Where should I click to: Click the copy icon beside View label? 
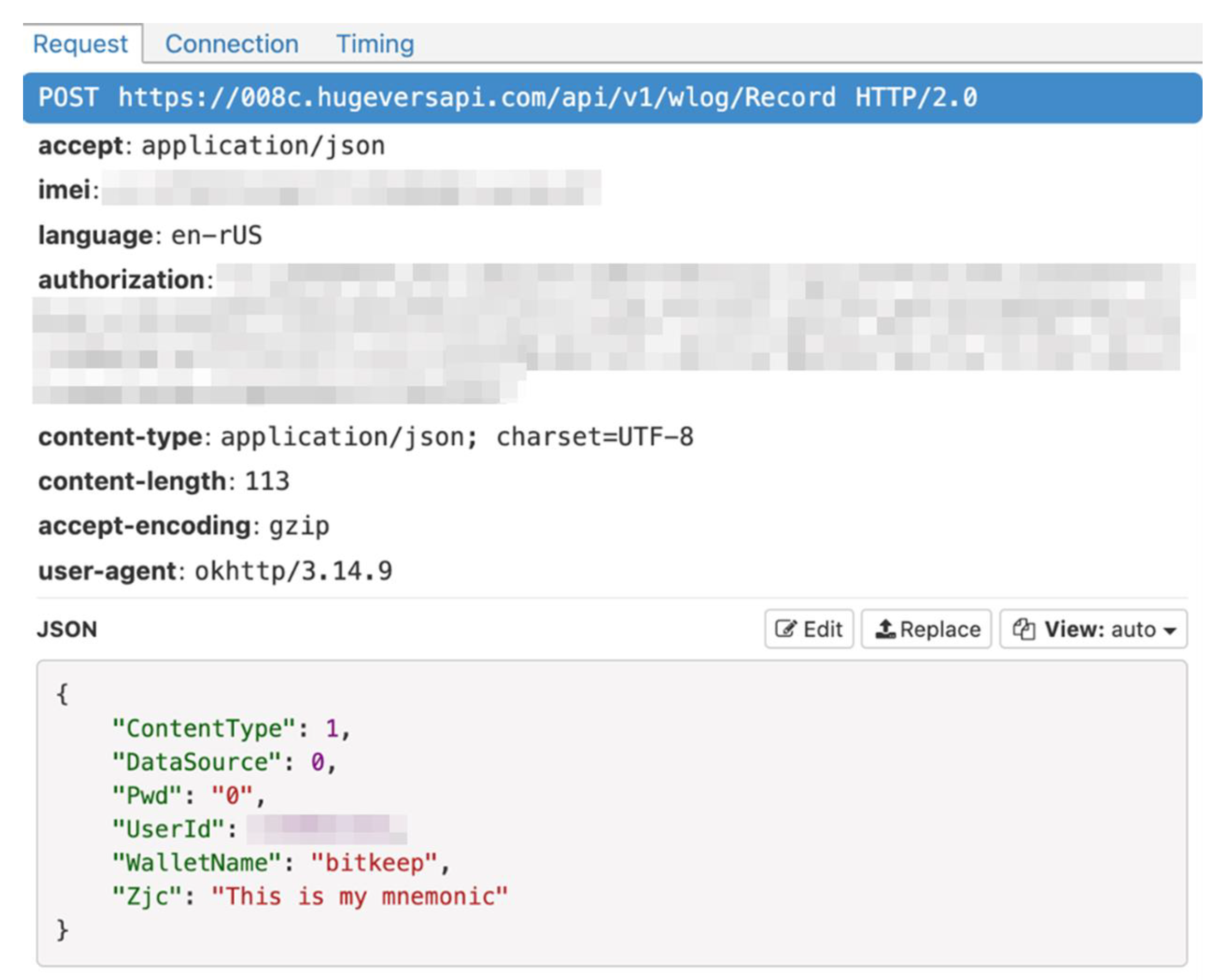pos(1023,629)
